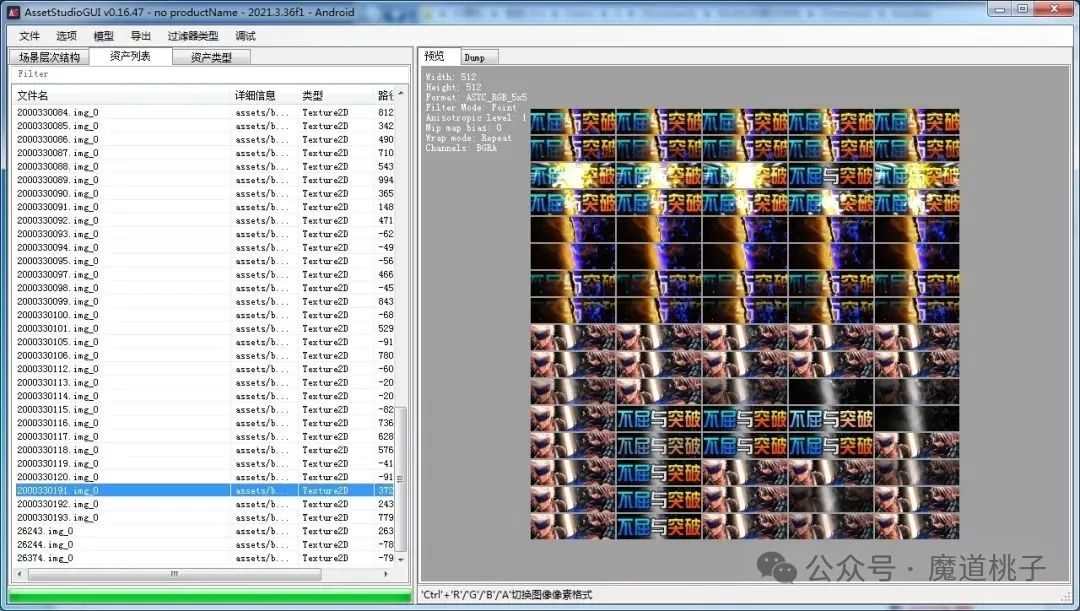
Task: Select row 2000330097.img_0
Action: pyautogui.click(x=205, y=274)
